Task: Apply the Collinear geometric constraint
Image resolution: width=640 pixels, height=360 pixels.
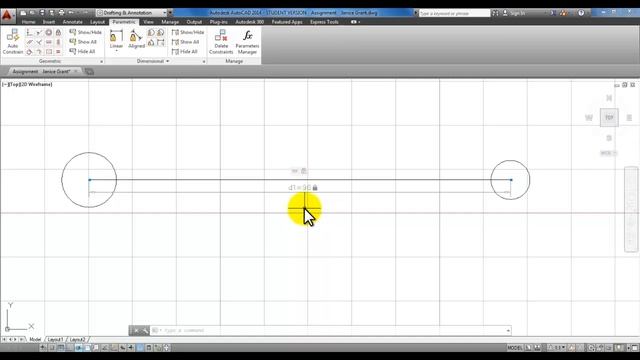Action: [x=39, y=32]
